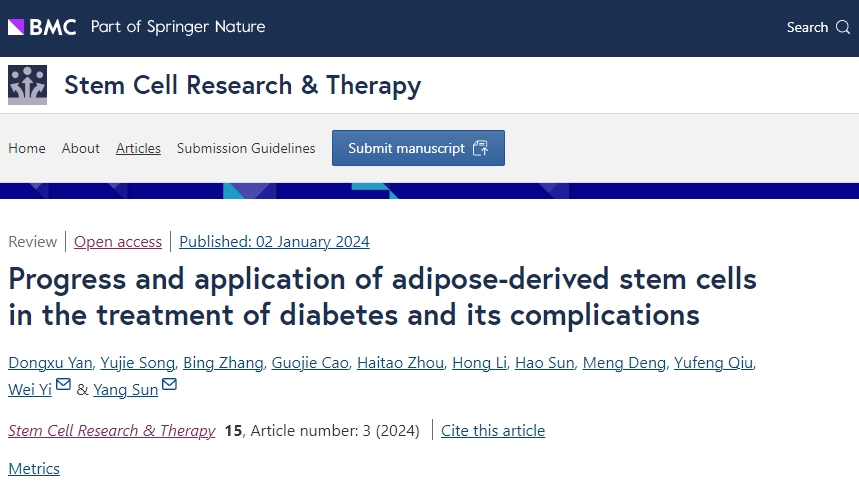The height and width of the screenshot is (487, 859).
Task: Click the BMC logo
Action: click(x=42, y=27)
